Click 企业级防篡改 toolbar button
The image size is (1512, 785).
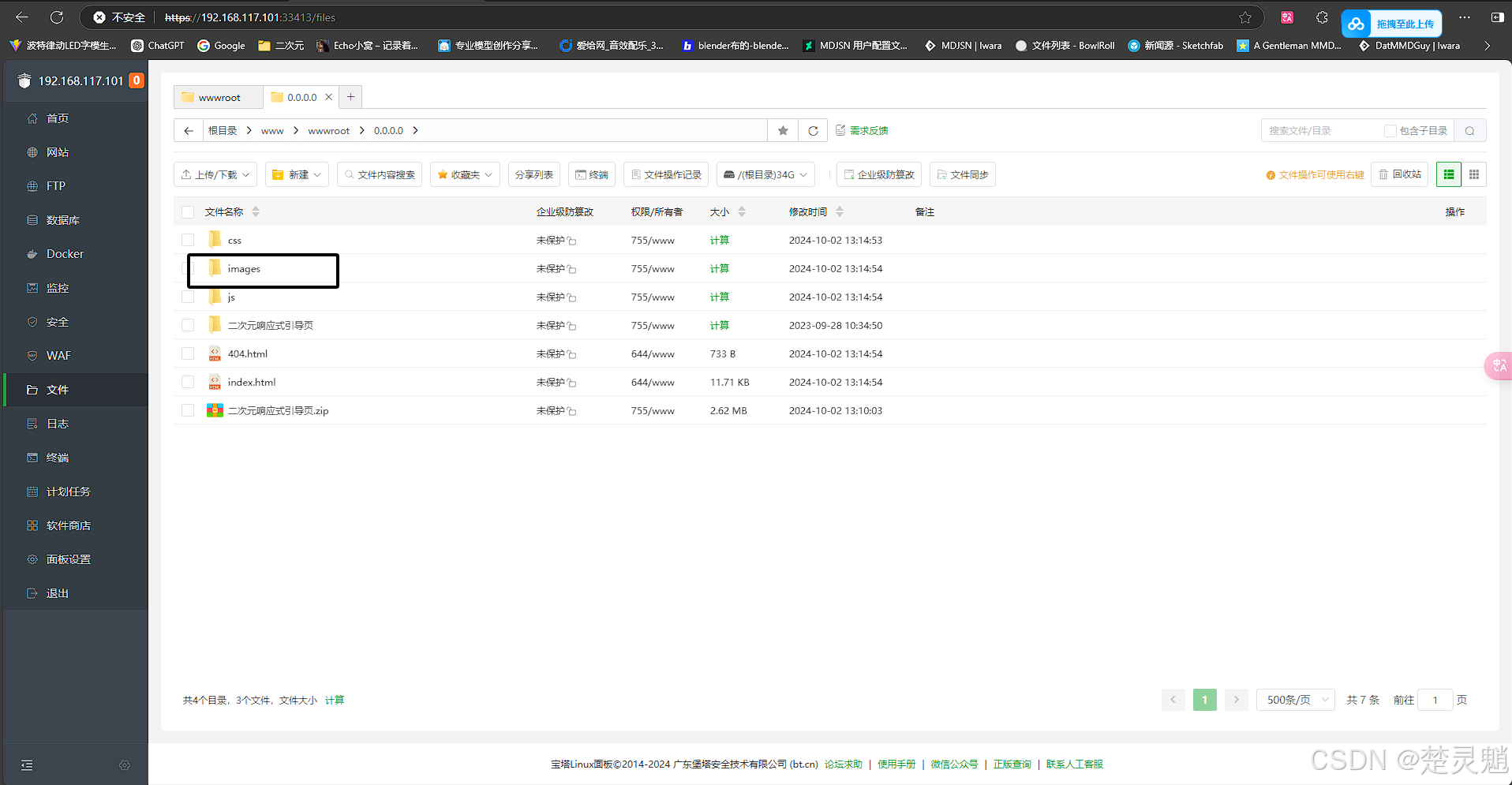pos(879,174)
